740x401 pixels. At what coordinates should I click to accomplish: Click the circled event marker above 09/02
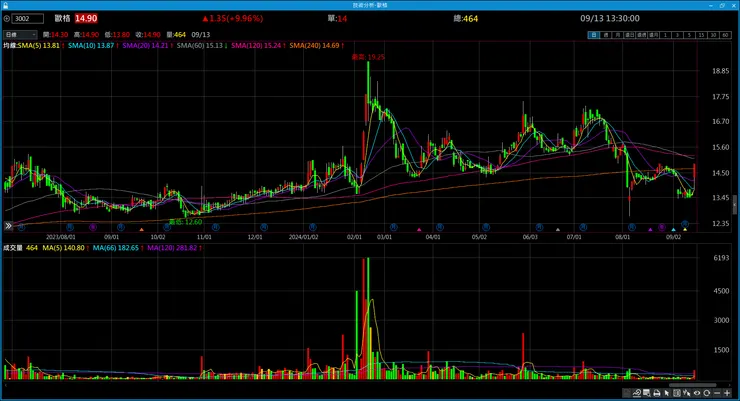tap(685, 224)
